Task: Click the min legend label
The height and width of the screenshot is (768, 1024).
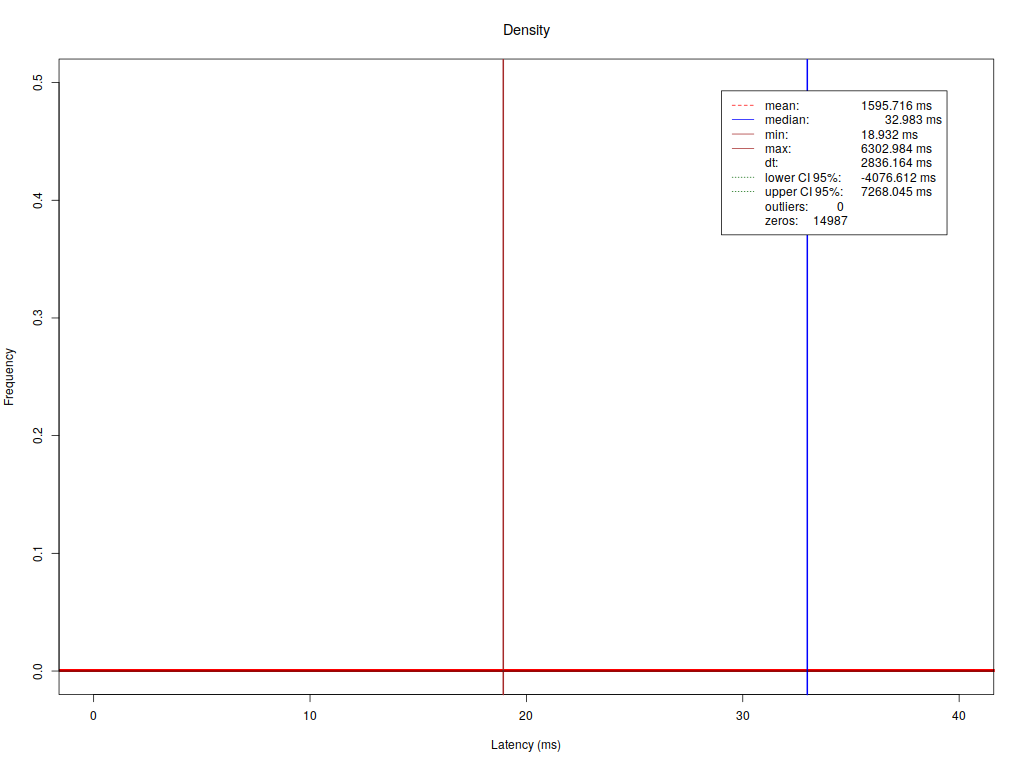Action: (776, 135)
